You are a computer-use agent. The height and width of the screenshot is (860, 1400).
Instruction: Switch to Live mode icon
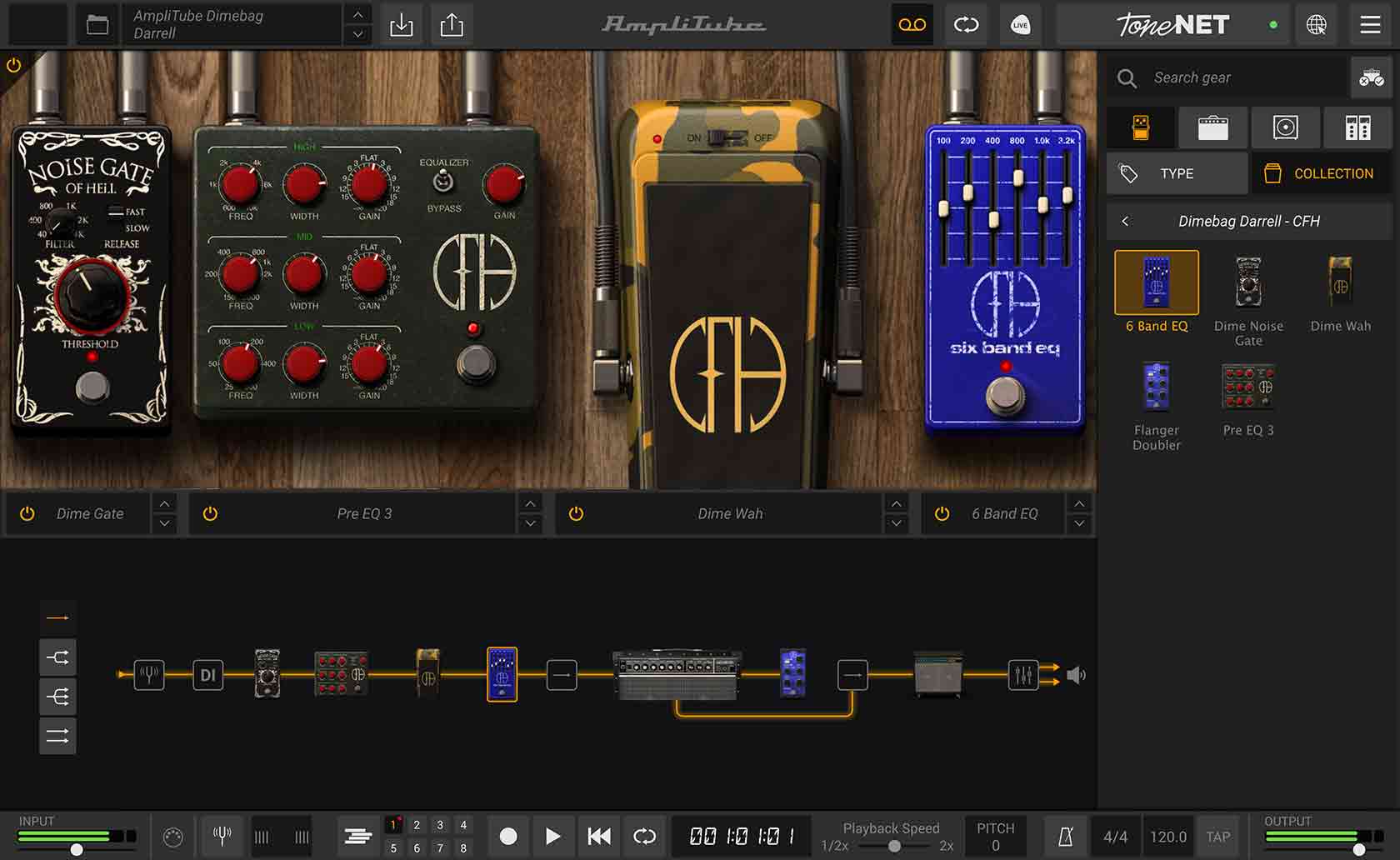(x=1020, y=25)
